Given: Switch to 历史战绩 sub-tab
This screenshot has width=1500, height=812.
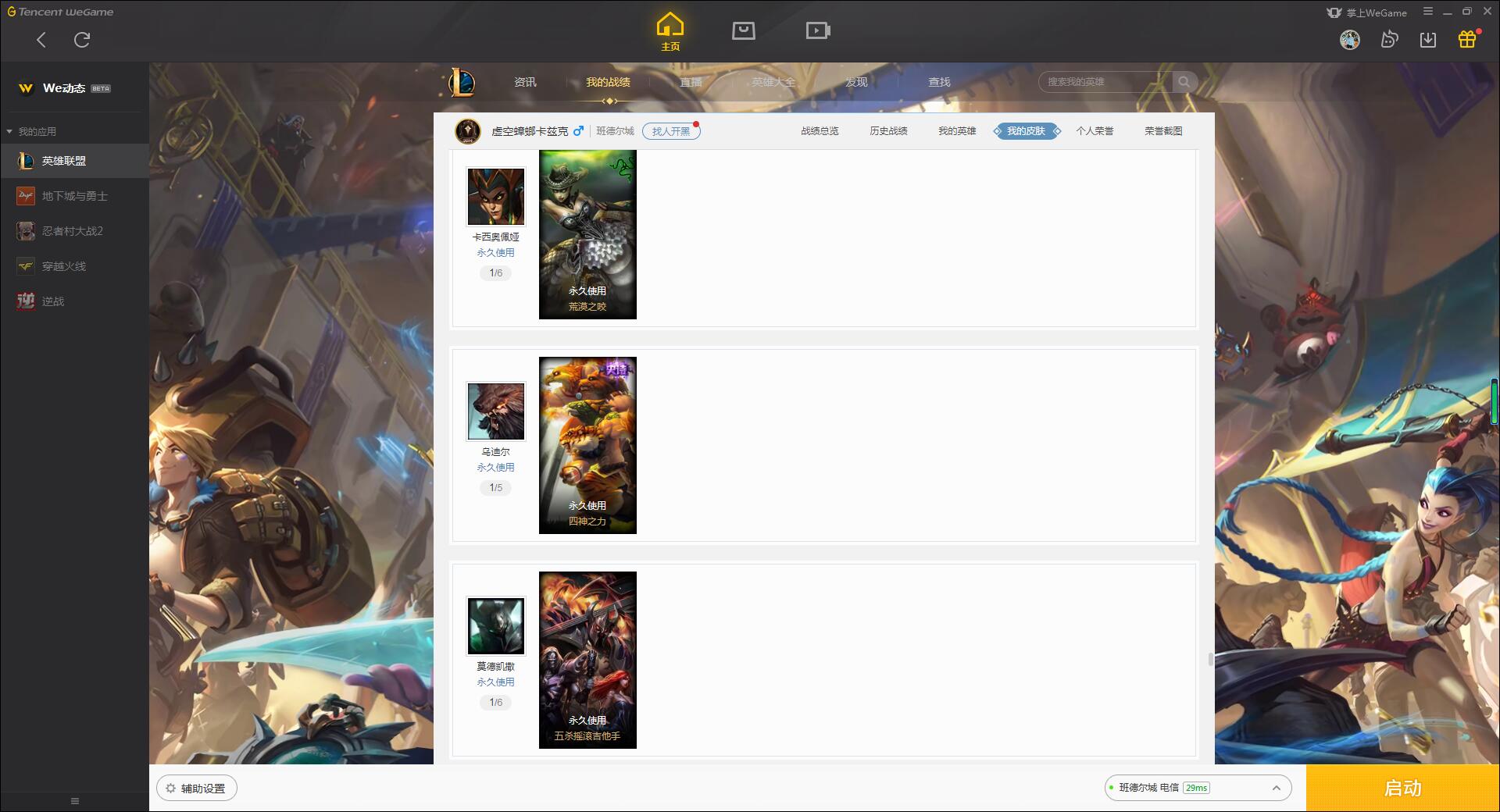Looking at the screenshot, I should [x=888, y=131].
